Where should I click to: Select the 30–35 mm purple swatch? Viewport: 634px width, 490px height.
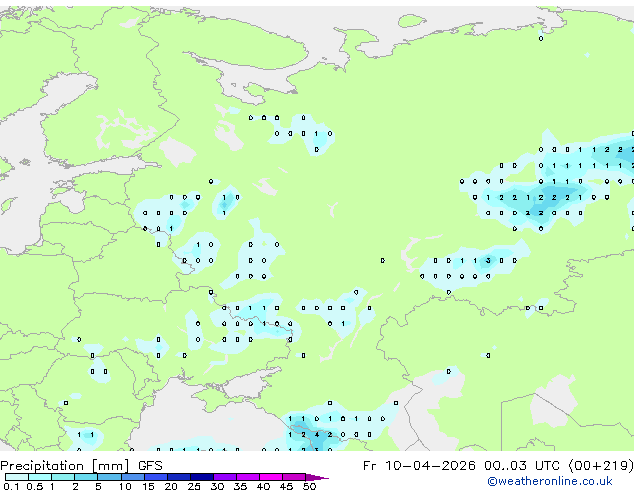point(225,477)
